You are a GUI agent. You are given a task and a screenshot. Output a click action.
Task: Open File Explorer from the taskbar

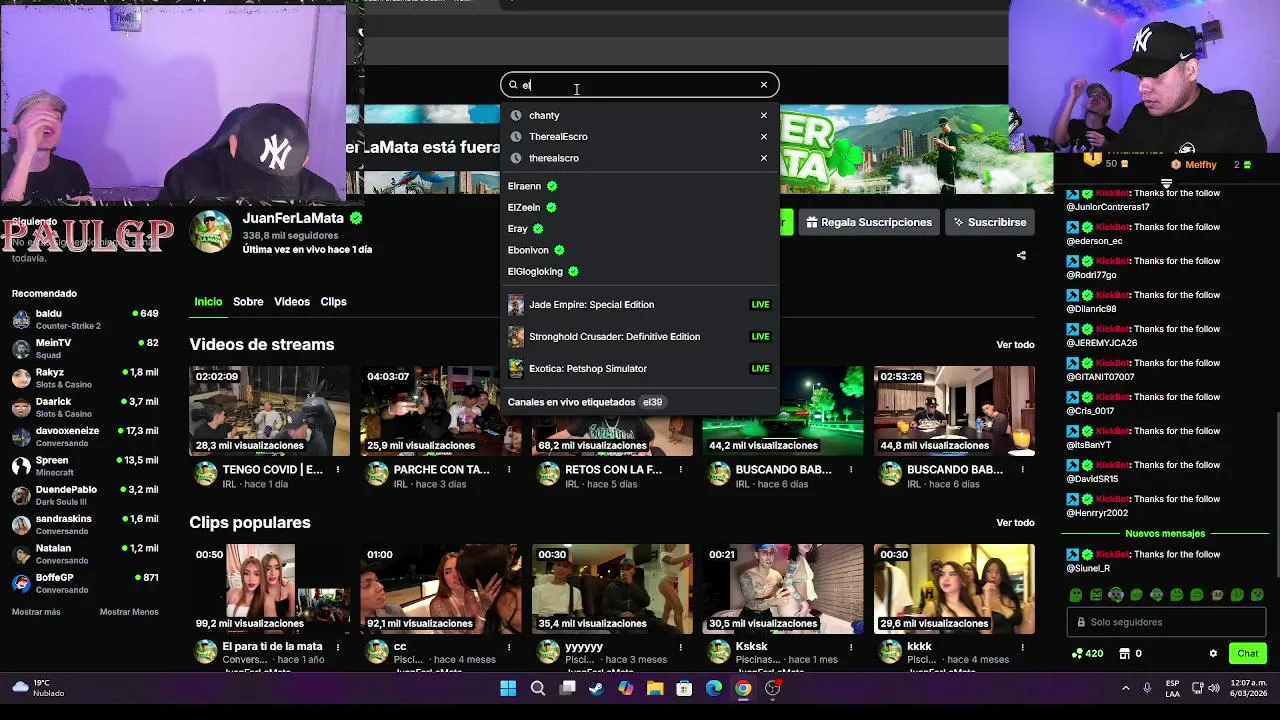click(655, 688)
